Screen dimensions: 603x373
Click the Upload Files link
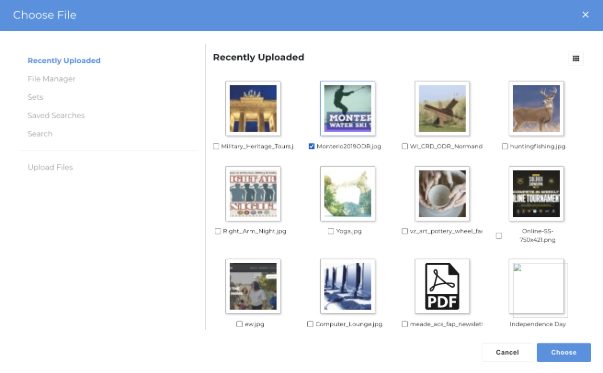click(x=50, y=167)
